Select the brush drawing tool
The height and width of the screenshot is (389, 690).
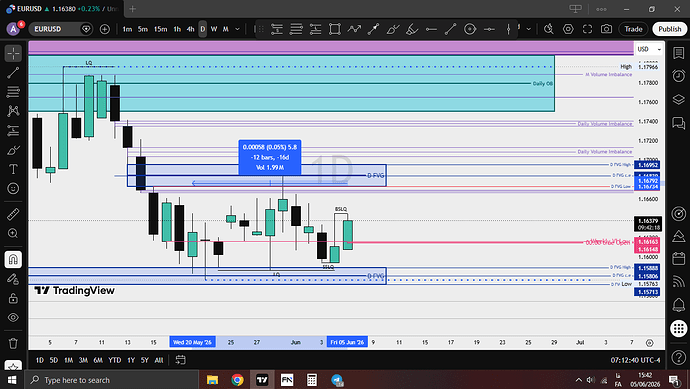click(x=13, y=150)
